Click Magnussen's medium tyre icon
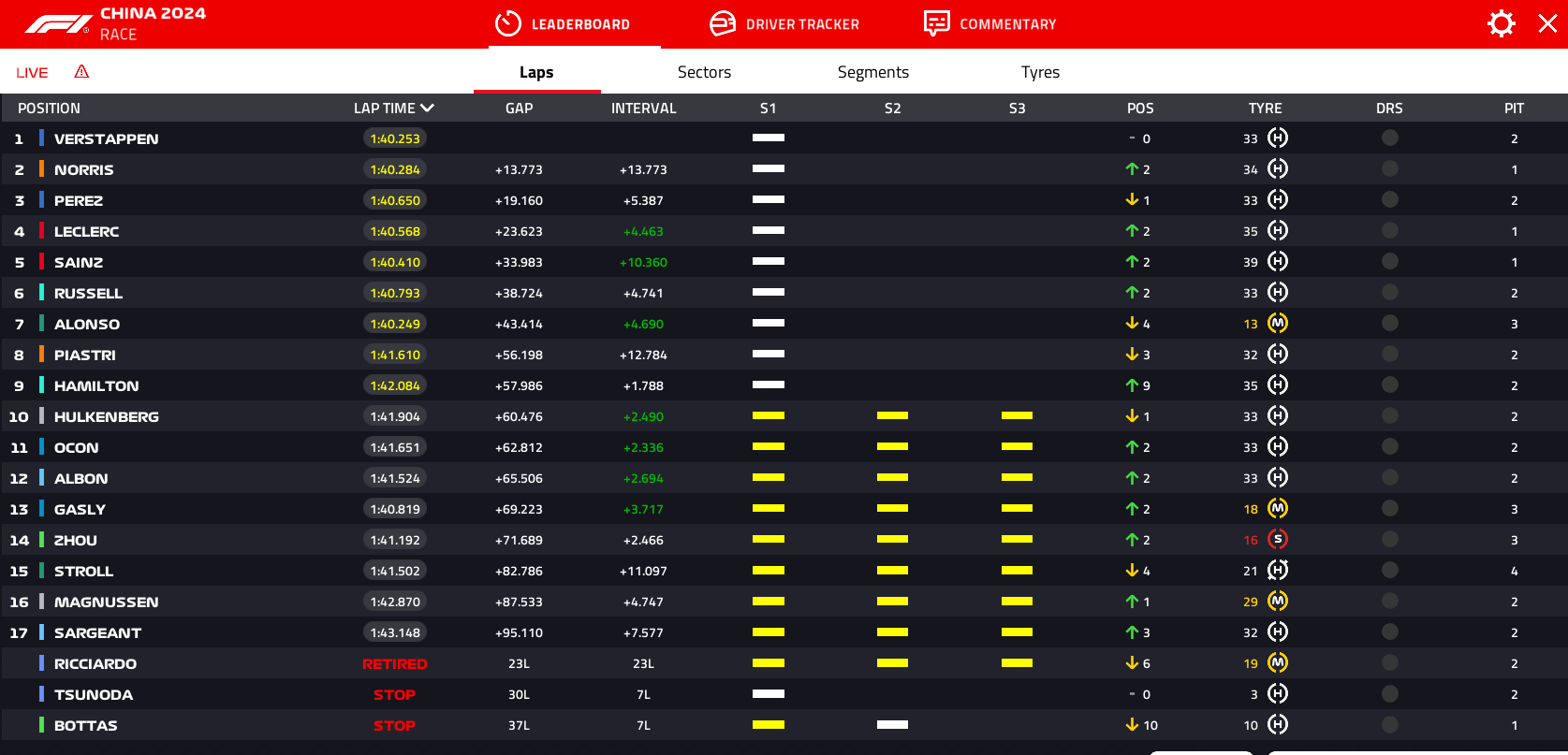 (x=1278, y=602)
